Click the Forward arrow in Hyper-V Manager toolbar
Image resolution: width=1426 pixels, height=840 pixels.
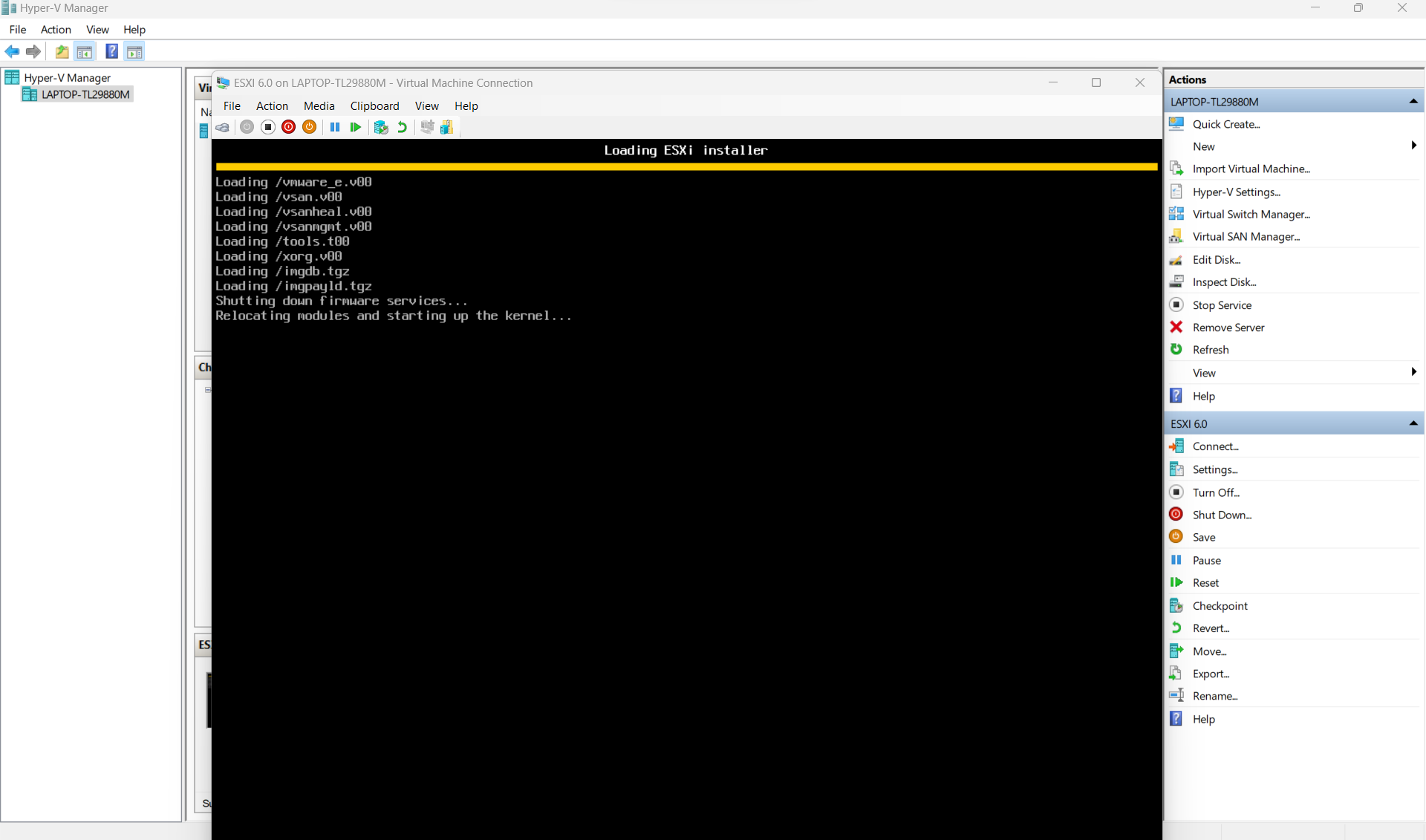tap(33, 51)
